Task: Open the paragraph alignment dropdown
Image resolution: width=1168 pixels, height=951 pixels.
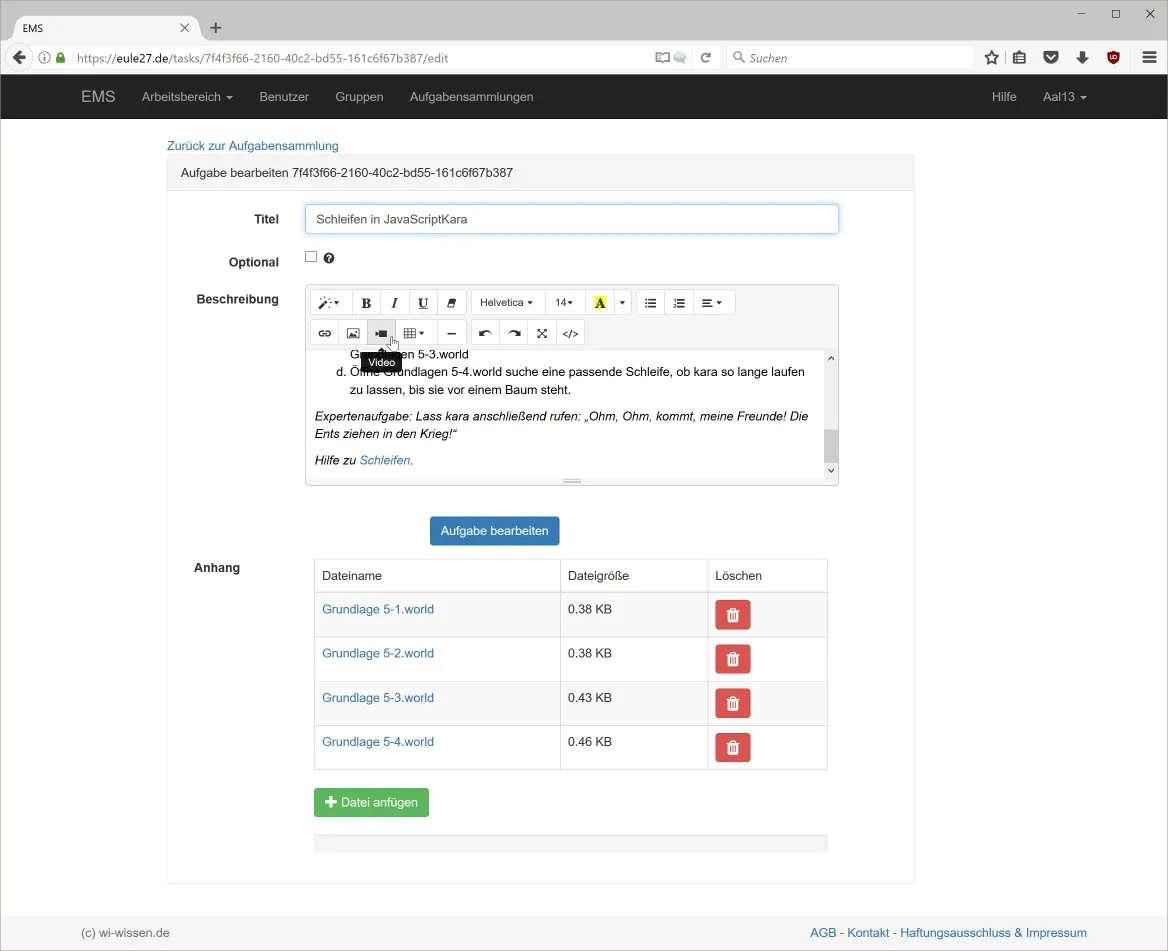Action: pyautogui.click(x=712, y=303)
